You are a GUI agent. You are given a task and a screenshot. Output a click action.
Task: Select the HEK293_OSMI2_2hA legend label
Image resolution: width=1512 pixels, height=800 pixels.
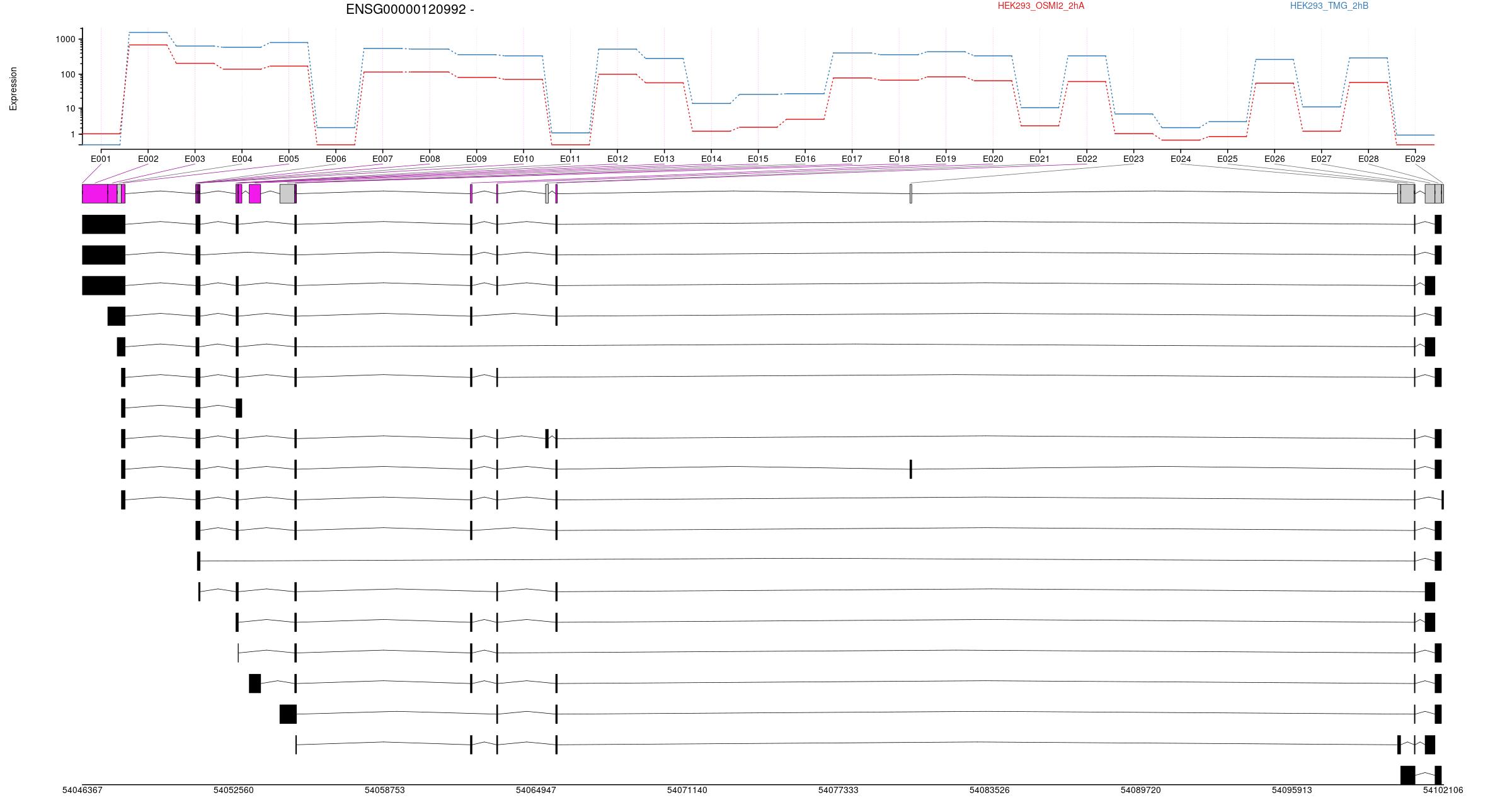click(1041, 6)
